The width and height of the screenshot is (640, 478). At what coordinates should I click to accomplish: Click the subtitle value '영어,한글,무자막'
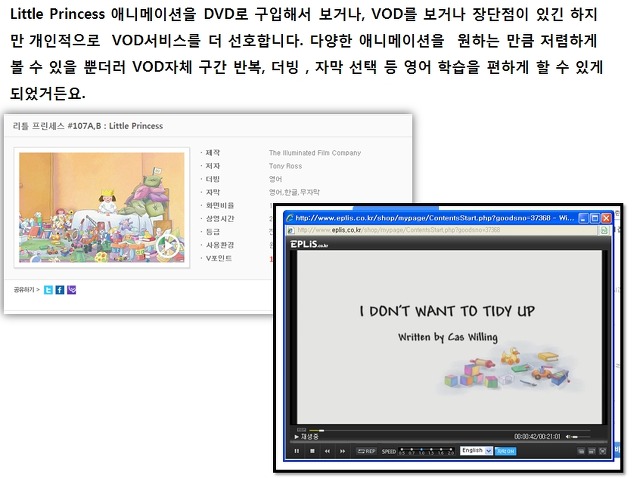click(x=294, y=192)
